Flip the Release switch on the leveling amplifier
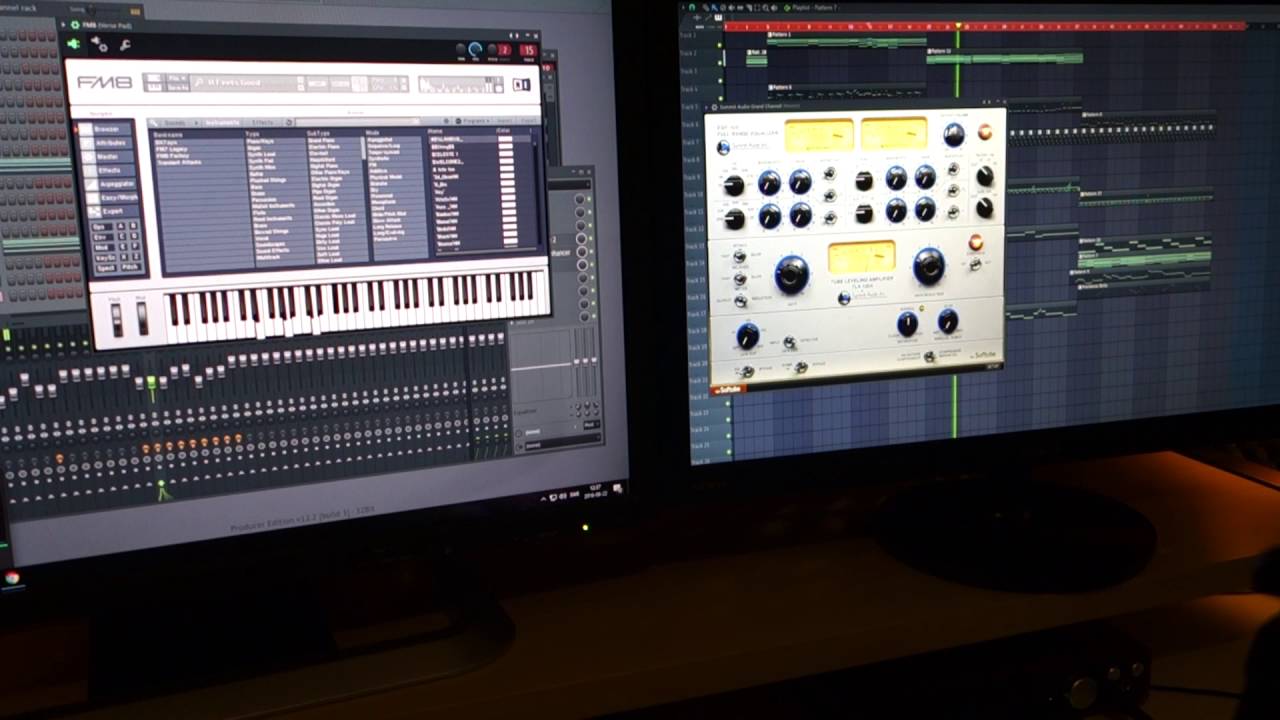Image resolution: width=1280 pixels, height=720 pixels. click(x=740, y=279)
